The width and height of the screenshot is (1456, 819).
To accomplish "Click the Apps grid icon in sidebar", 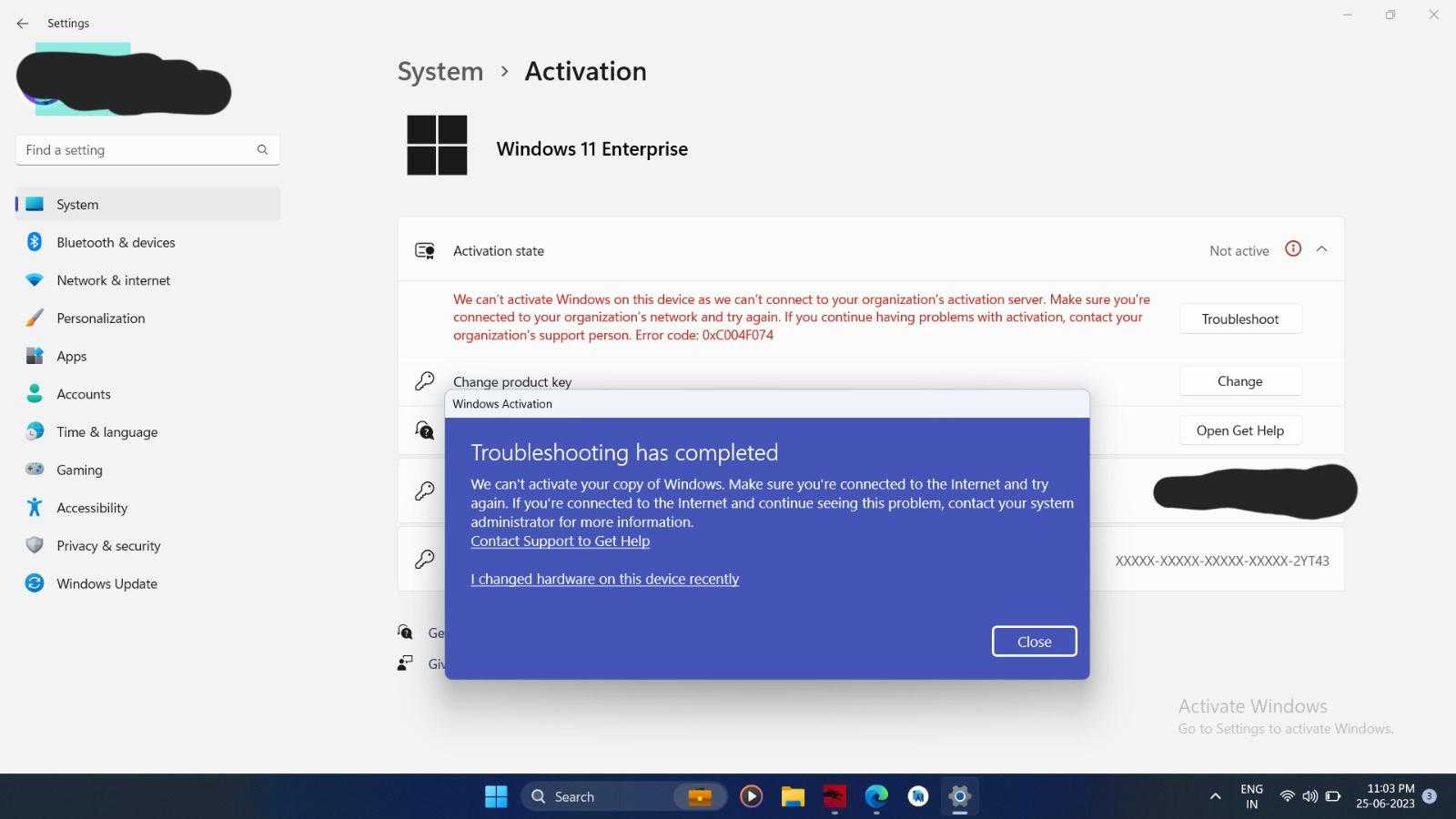I will pos(35,356).
